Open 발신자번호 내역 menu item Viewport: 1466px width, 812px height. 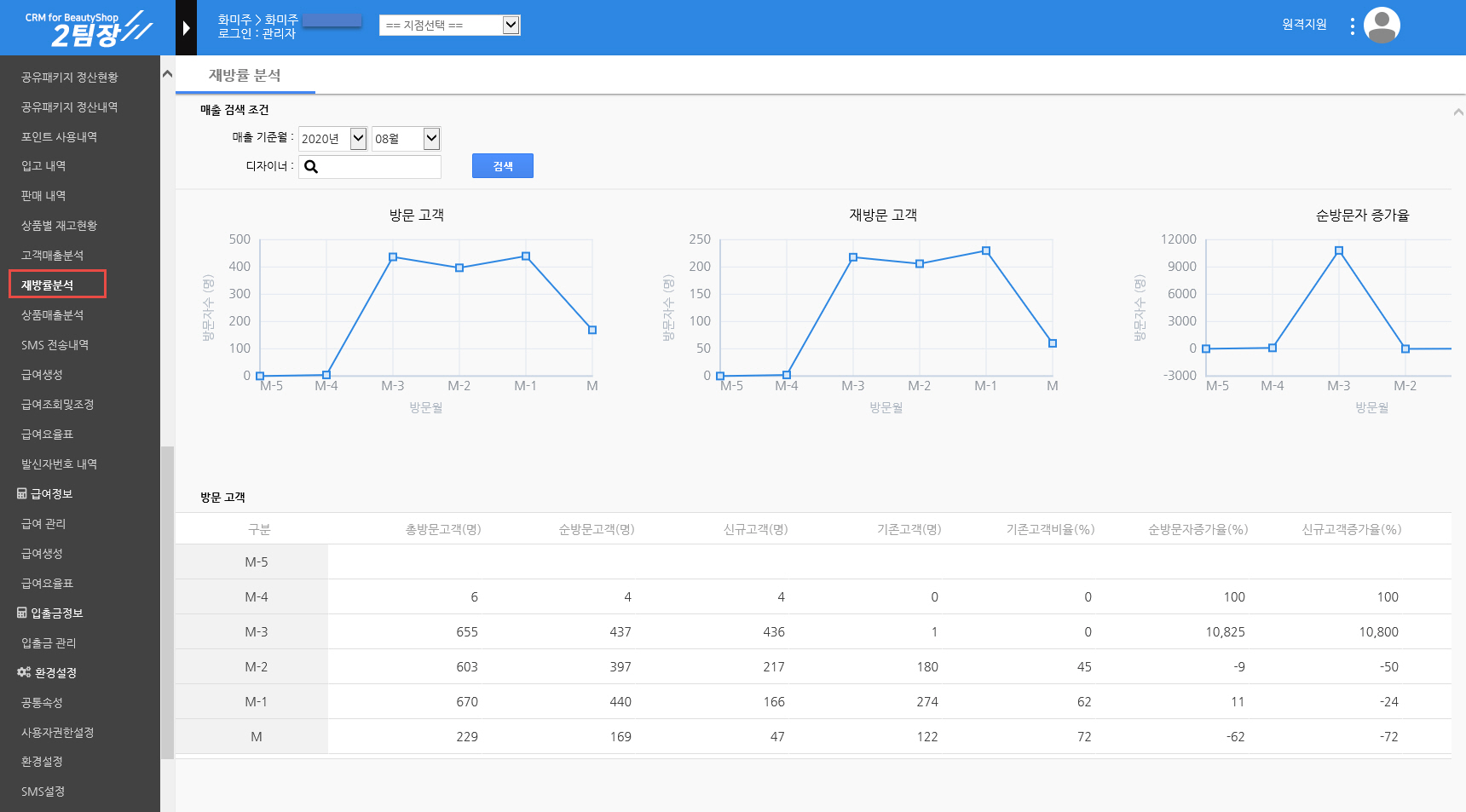(x=59, y=464)
